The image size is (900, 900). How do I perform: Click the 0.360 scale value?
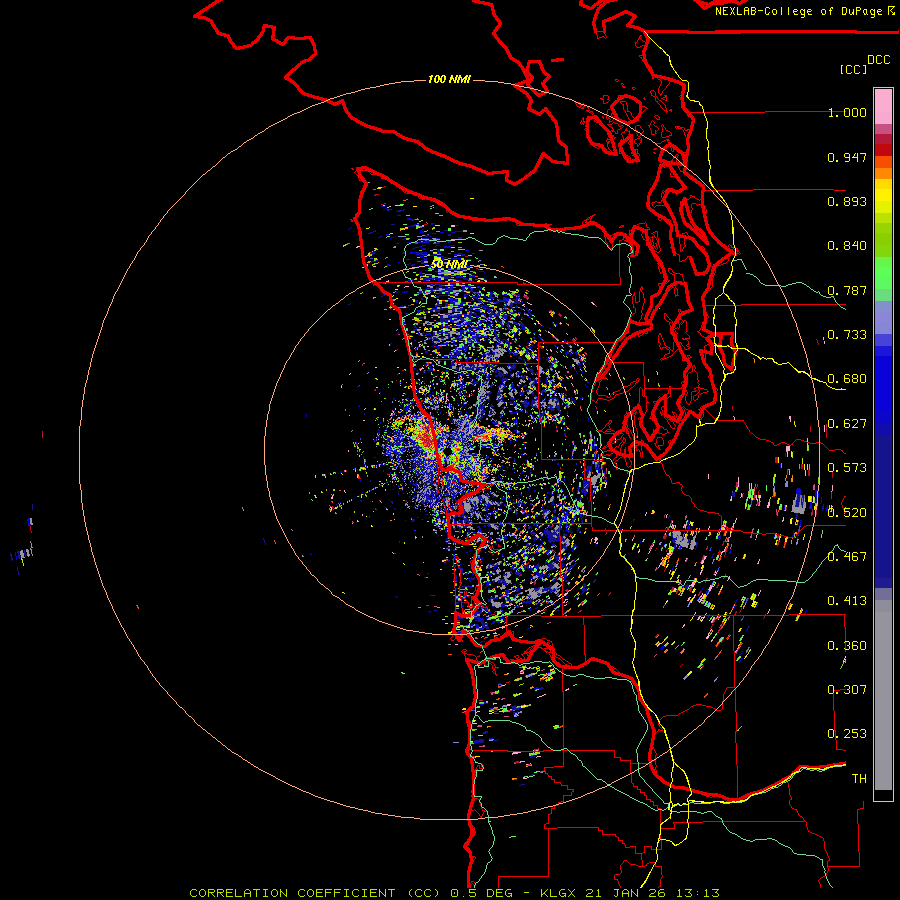point(847,646)
